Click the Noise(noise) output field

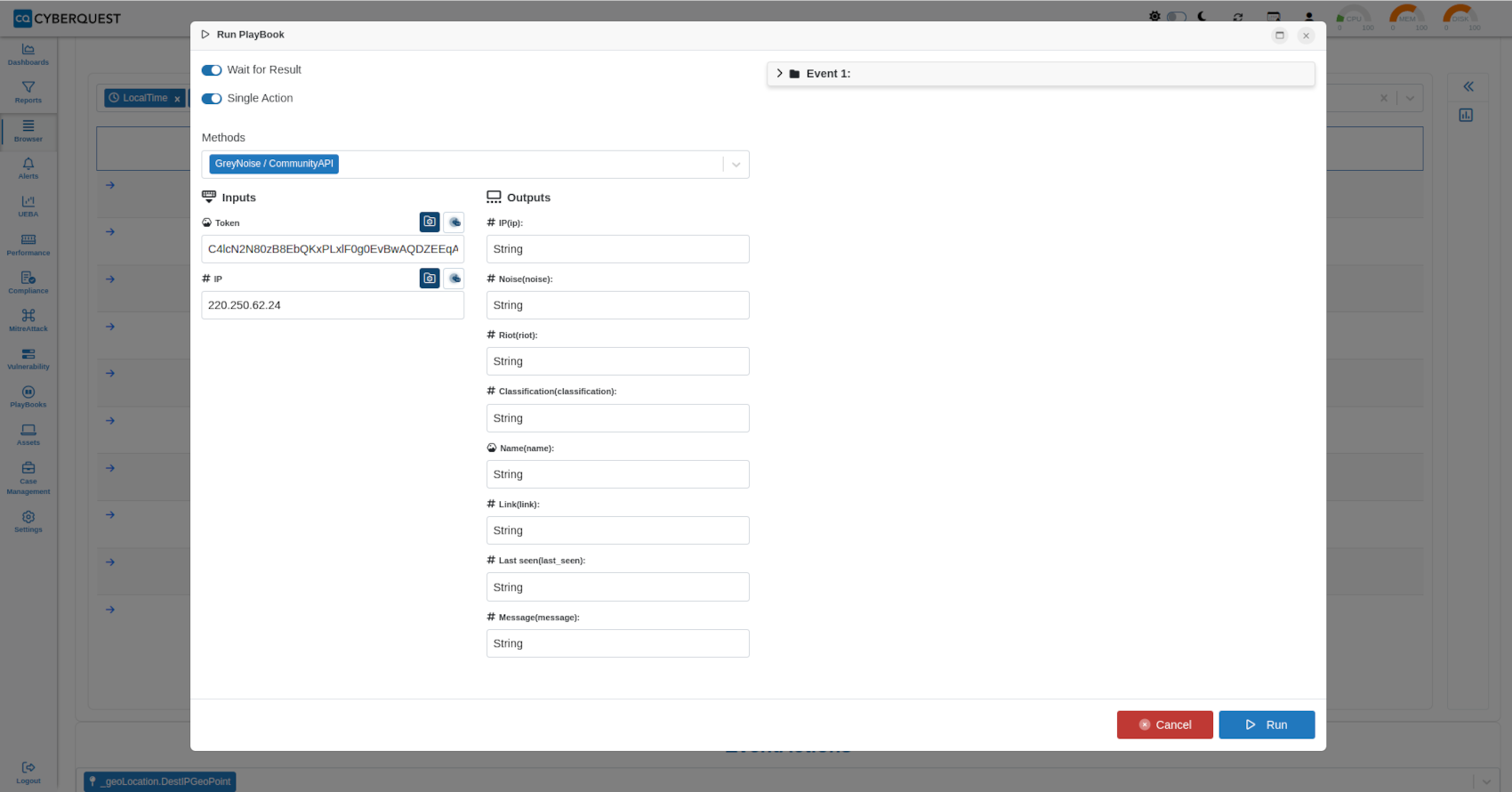coord(618,305)
